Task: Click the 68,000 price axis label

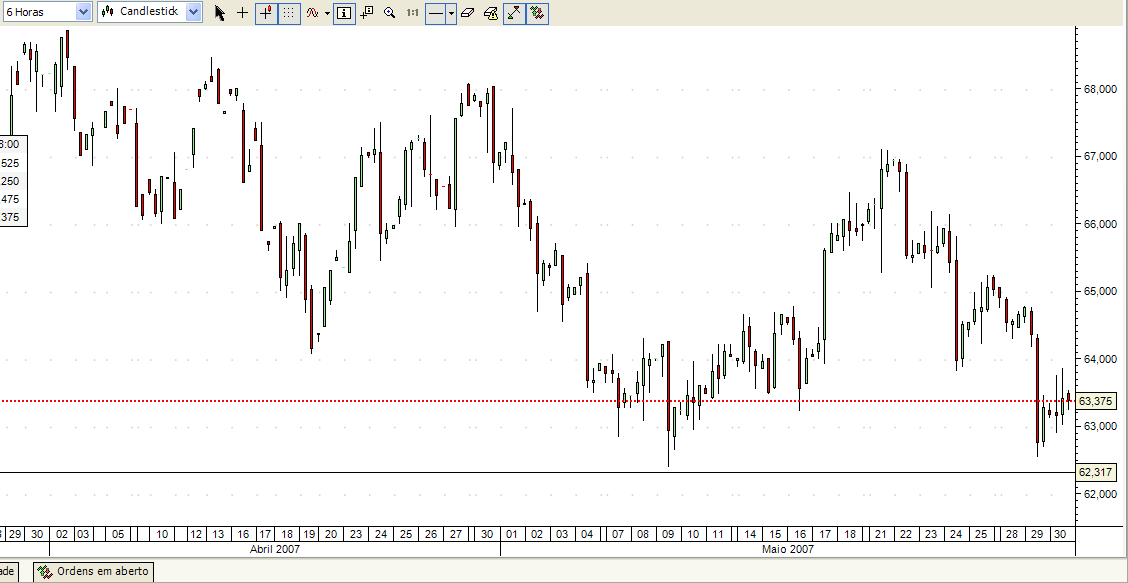Action: coord(1100,89)
